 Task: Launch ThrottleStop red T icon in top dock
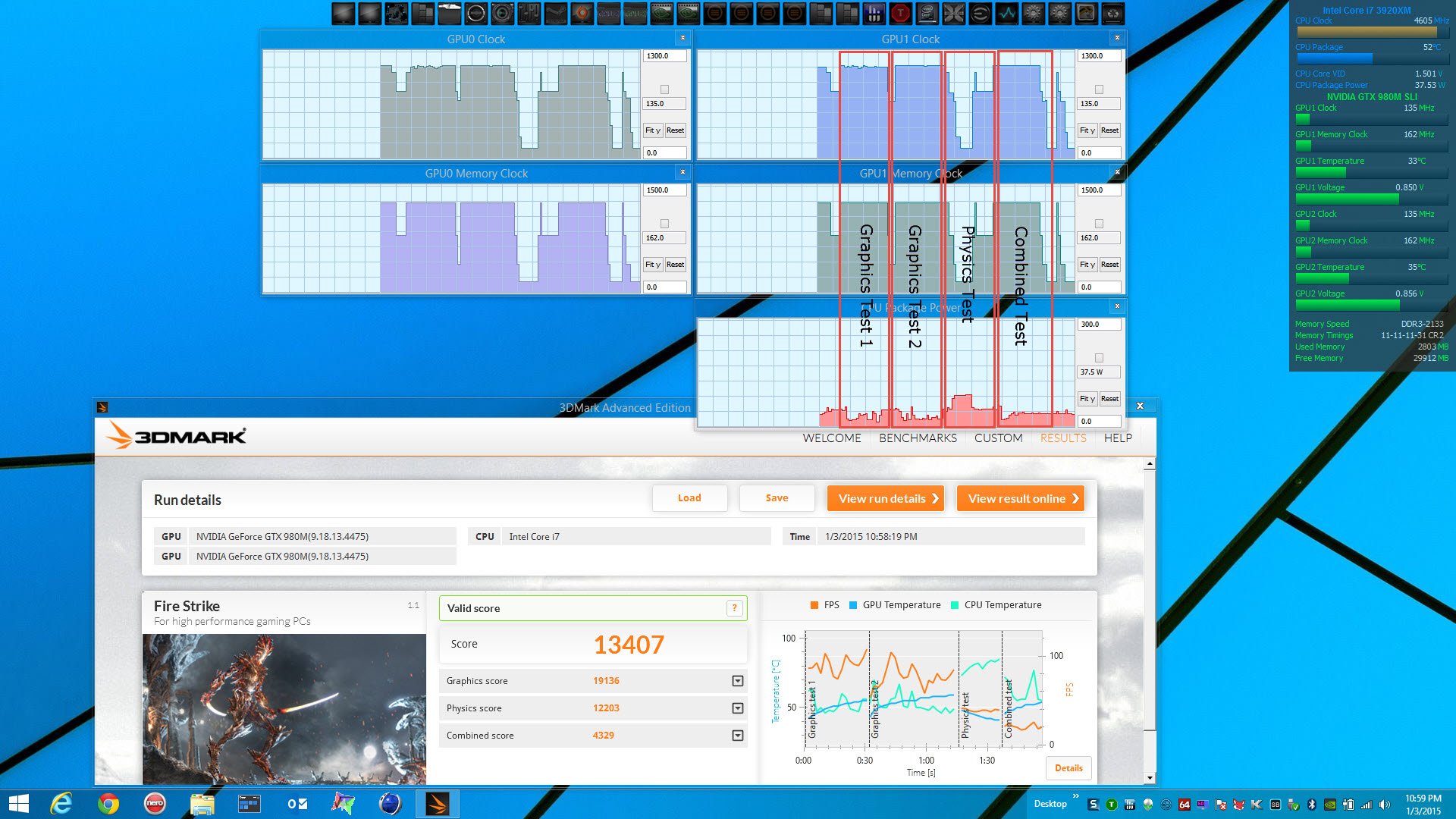(900, 13)
